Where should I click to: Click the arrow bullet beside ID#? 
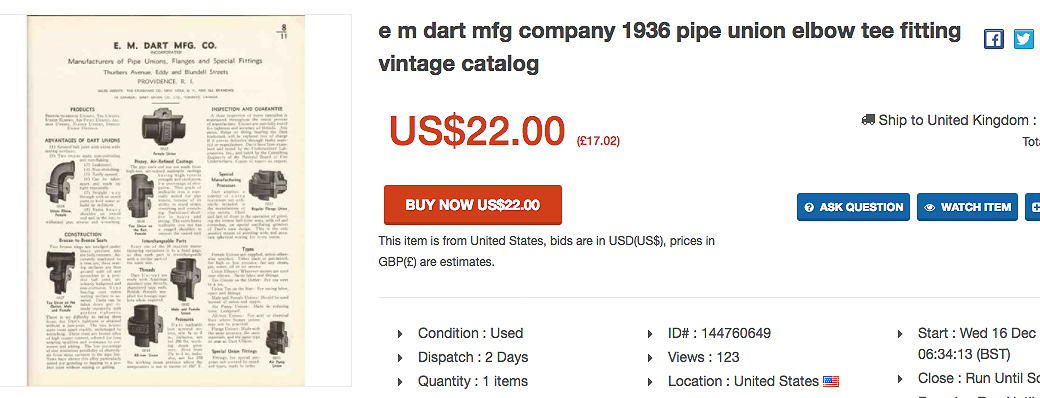point(650,334)
